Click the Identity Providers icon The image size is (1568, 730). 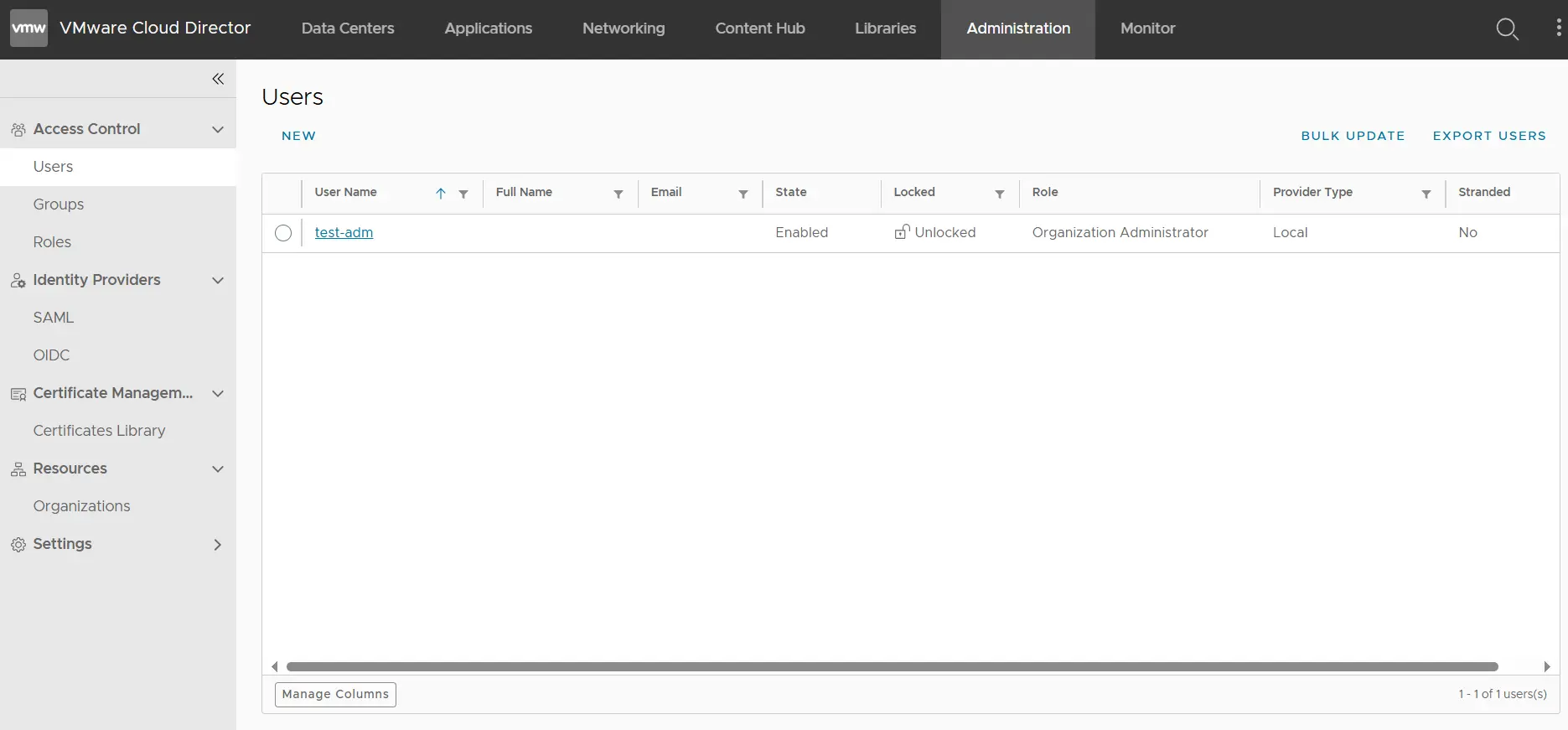[x=18, y=281]
